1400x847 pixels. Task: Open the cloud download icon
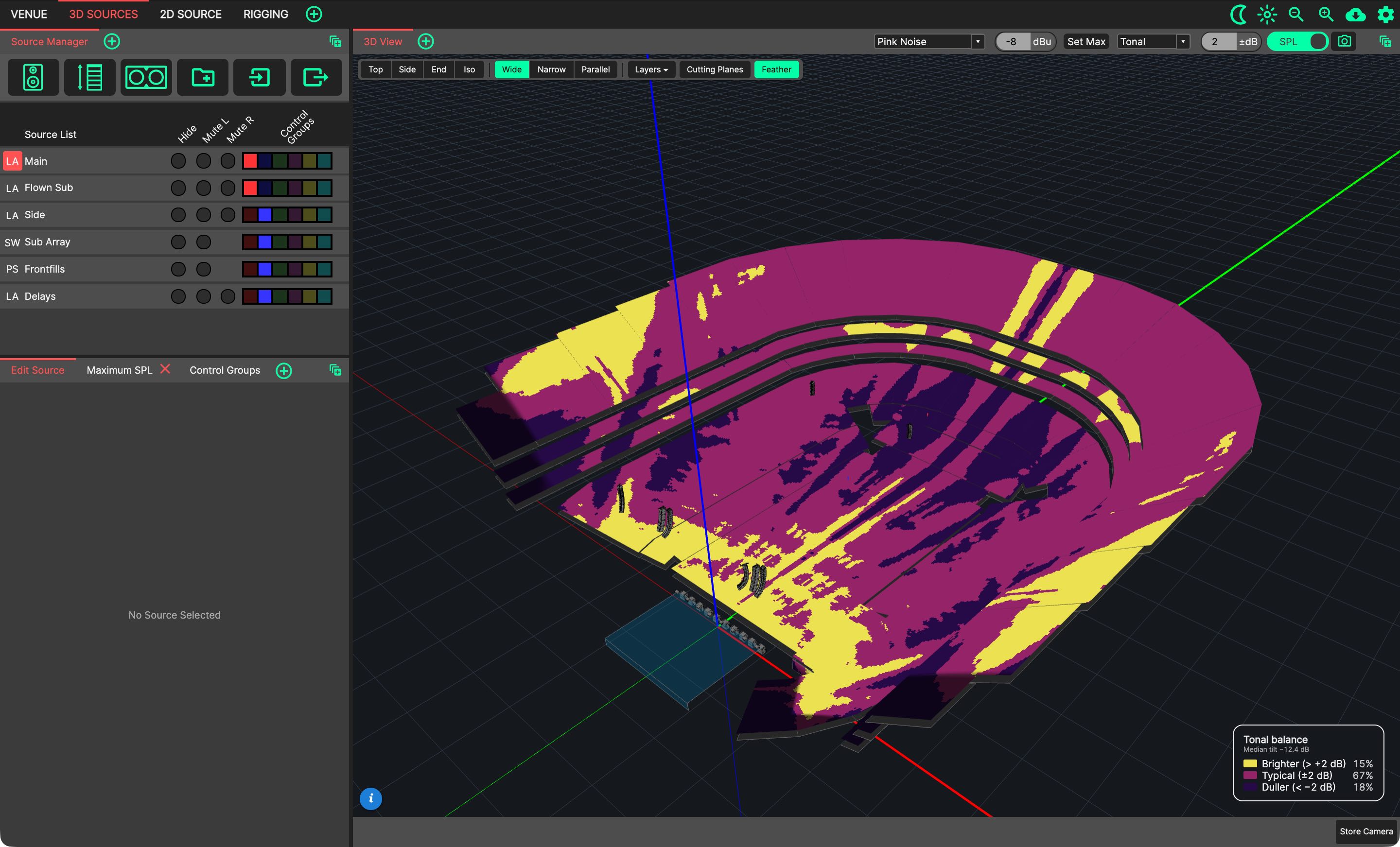coord(1356,14)
